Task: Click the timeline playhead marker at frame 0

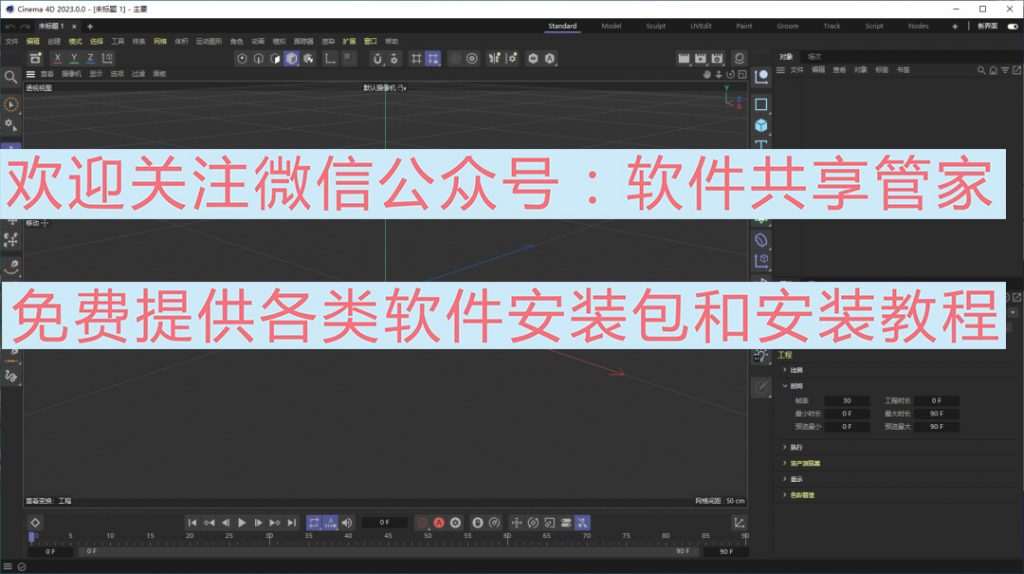Action: pyautogui.click(x=31, y=536)
